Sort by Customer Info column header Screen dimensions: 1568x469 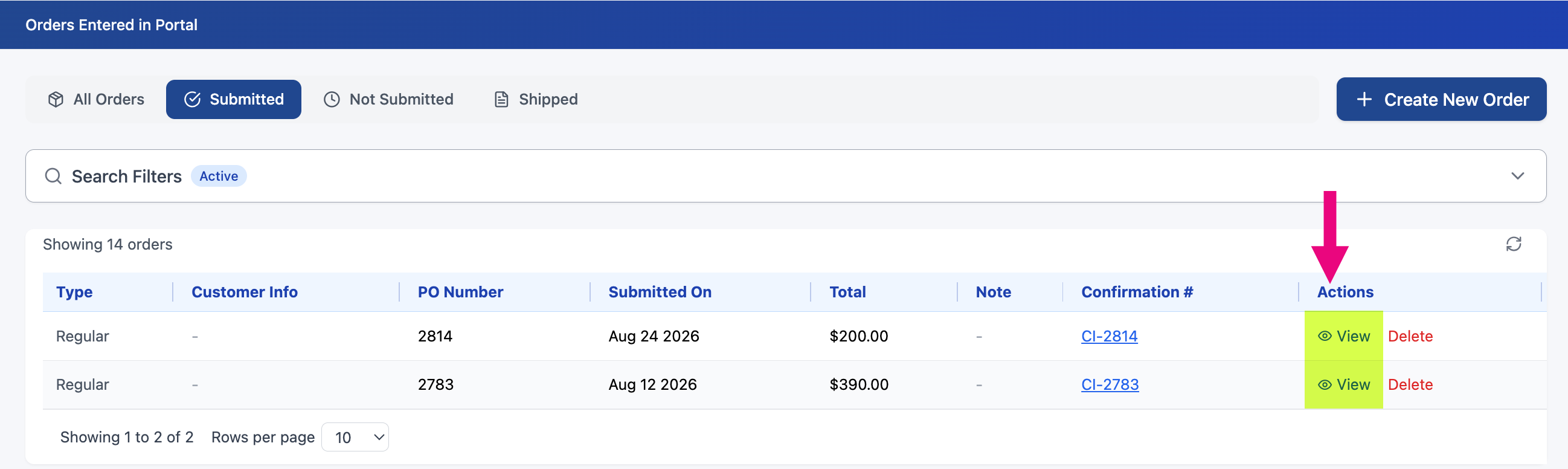[245, 293]
